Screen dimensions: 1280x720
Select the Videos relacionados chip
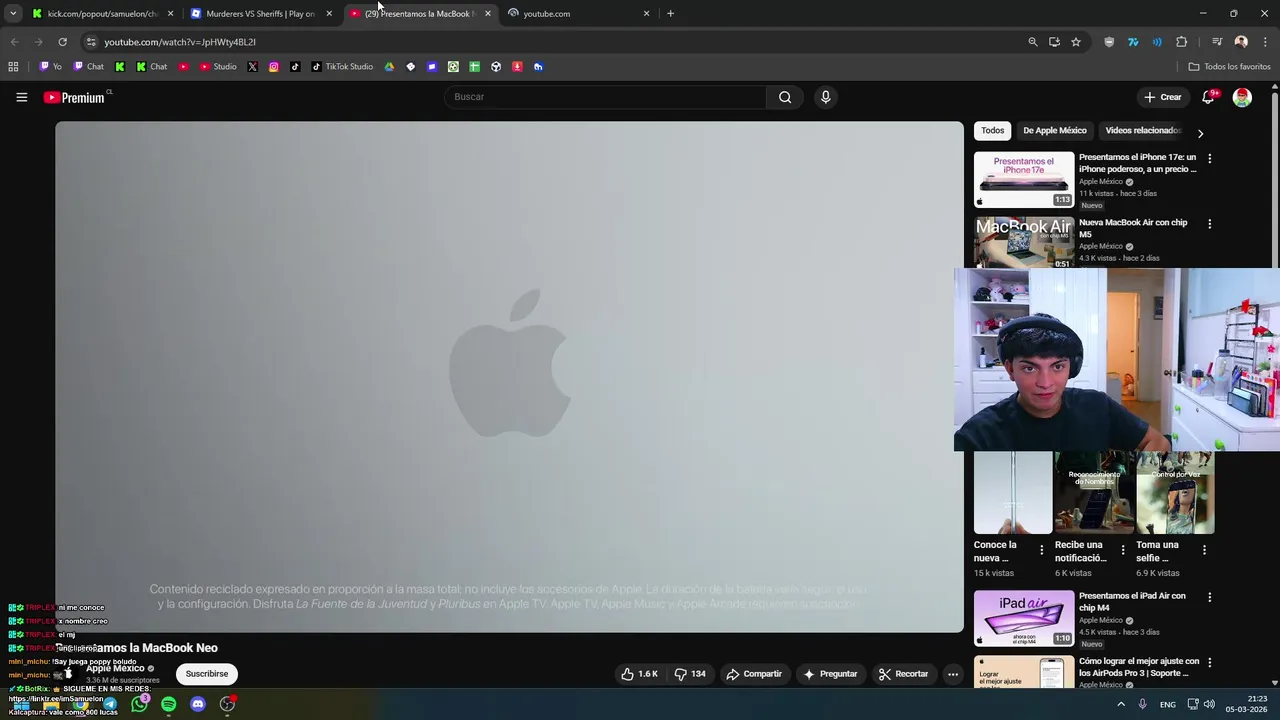point(1143,131)
